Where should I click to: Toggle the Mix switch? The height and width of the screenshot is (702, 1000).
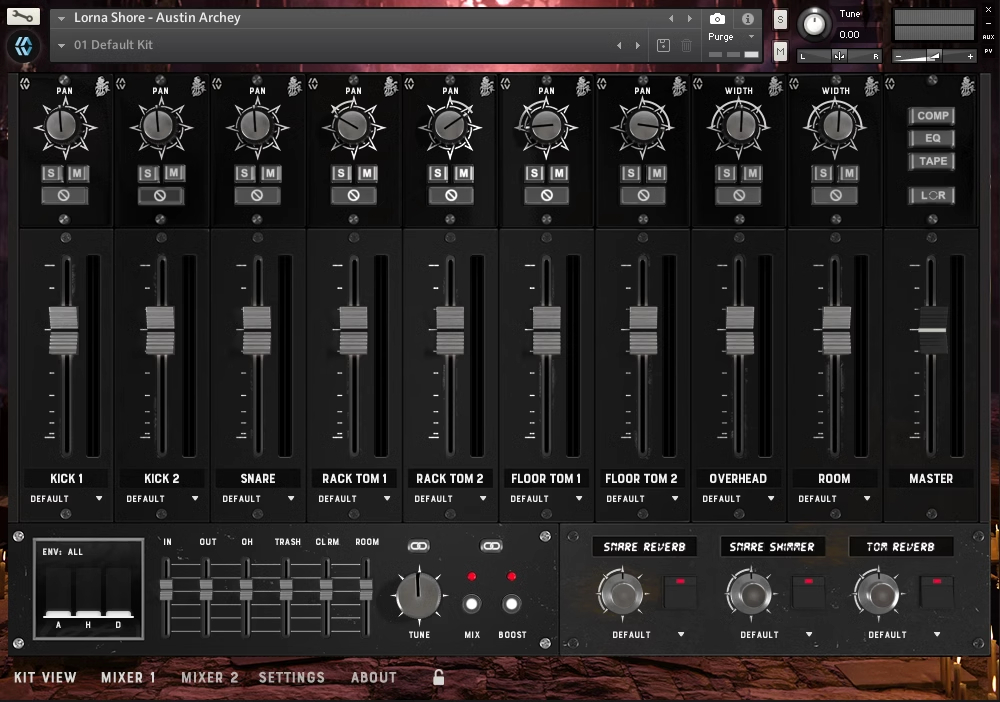pos(471,603)
